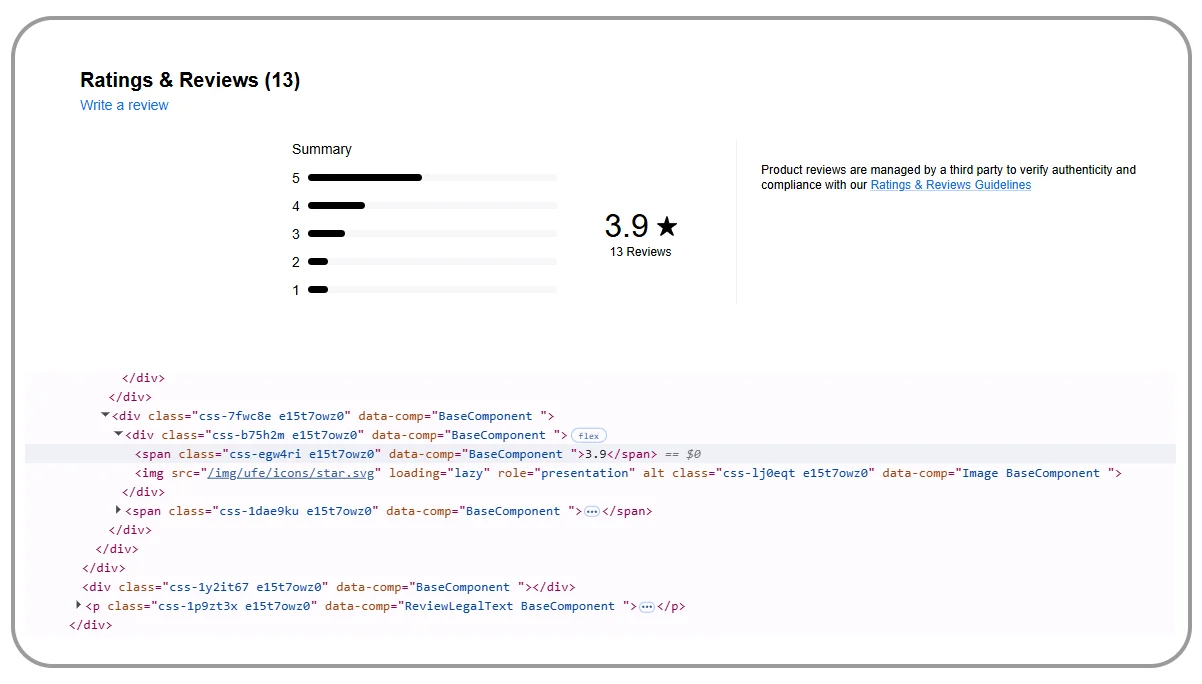The height and width of the screenshot is (684, 1202).
Task: Click the 13 Reviews text under the rating
Action: tap(640, 252)
